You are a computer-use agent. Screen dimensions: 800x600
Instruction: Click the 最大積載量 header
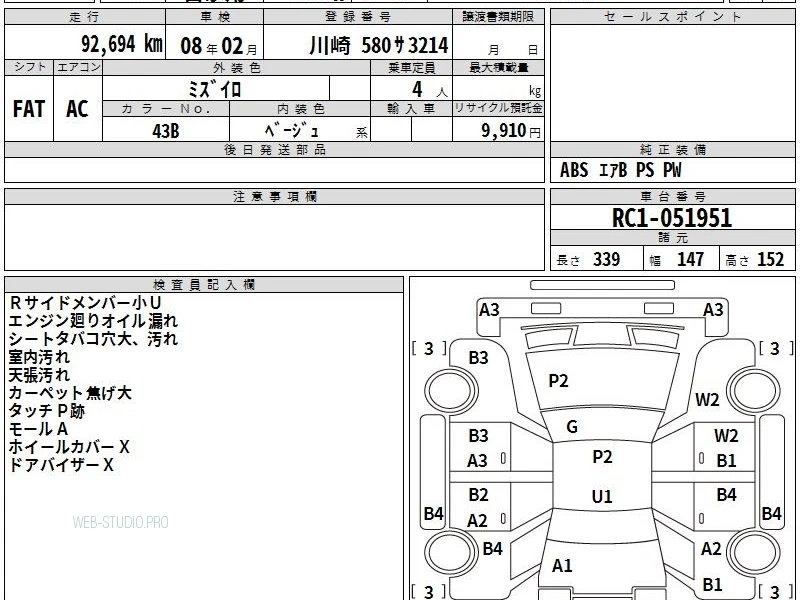pos(498,67)
